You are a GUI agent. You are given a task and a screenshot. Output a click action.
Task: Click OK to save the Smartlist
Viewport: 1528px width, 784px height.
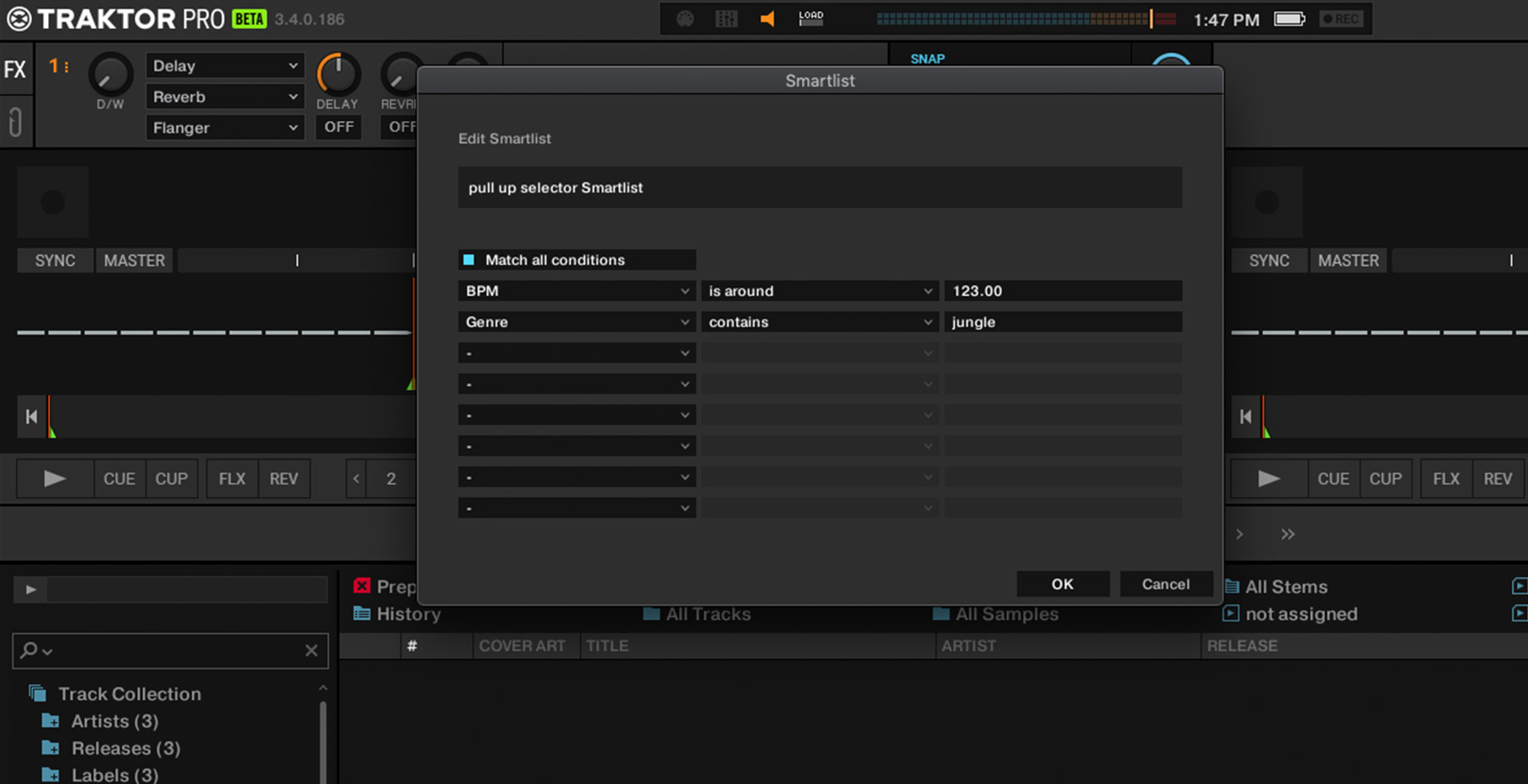(1062, 584)
